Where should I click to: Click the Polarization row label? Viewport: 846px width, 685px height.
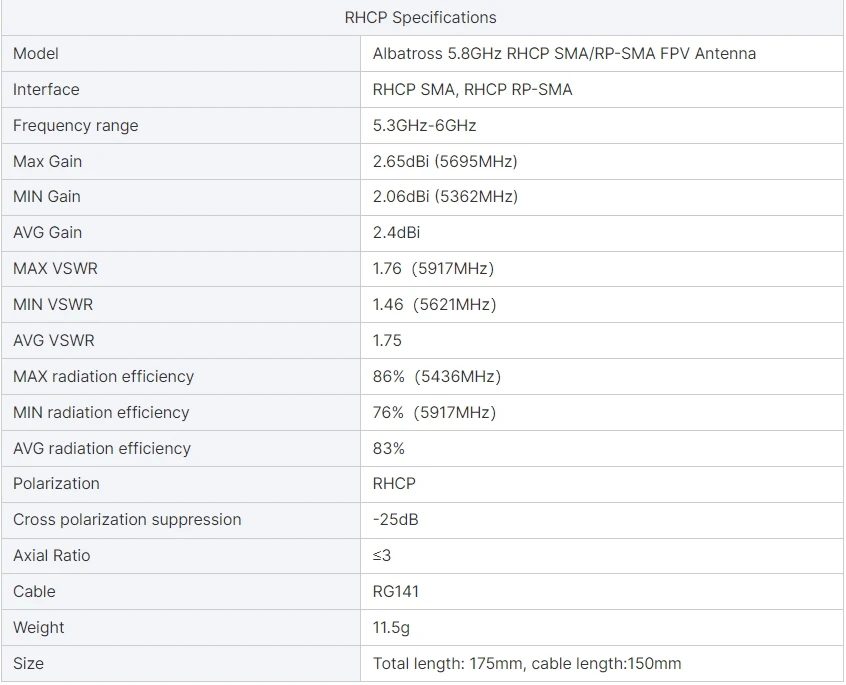(56, 483)
